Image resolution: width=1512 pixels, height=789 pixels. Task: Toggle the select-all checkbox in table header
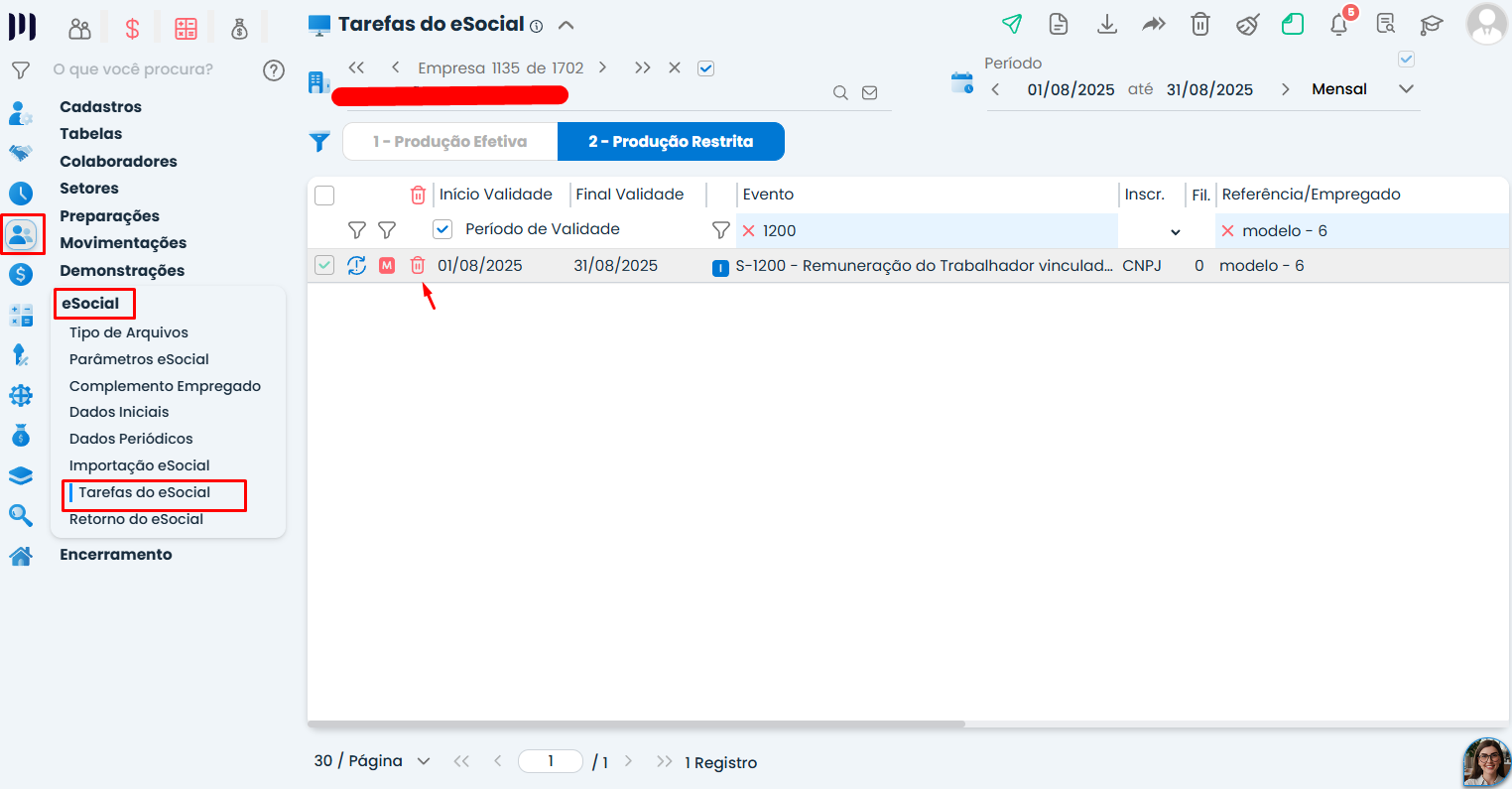(324, 195)
